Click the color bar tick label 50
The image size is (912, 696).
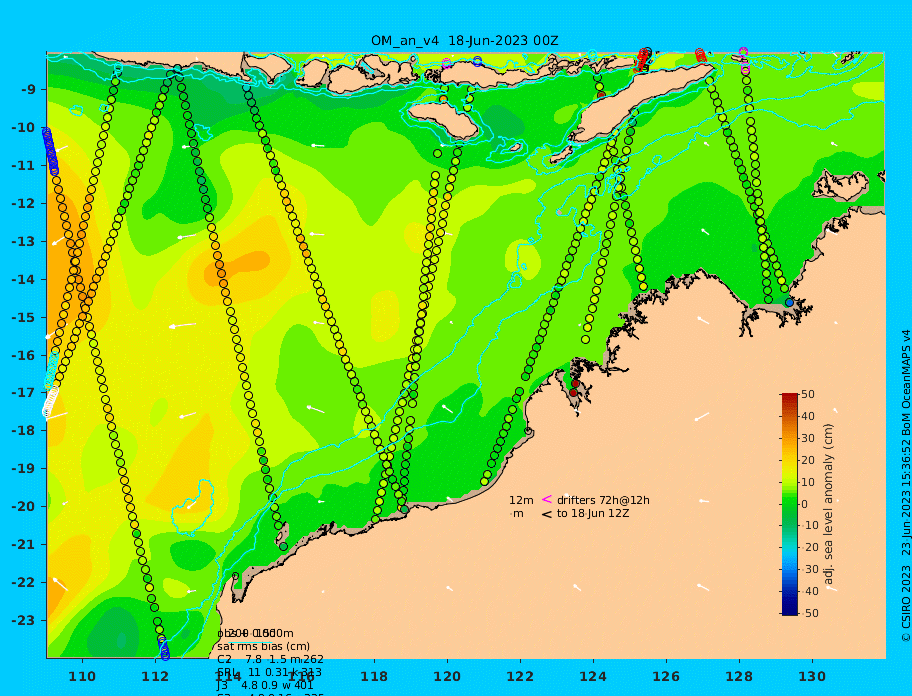click(x=808, y=394)
